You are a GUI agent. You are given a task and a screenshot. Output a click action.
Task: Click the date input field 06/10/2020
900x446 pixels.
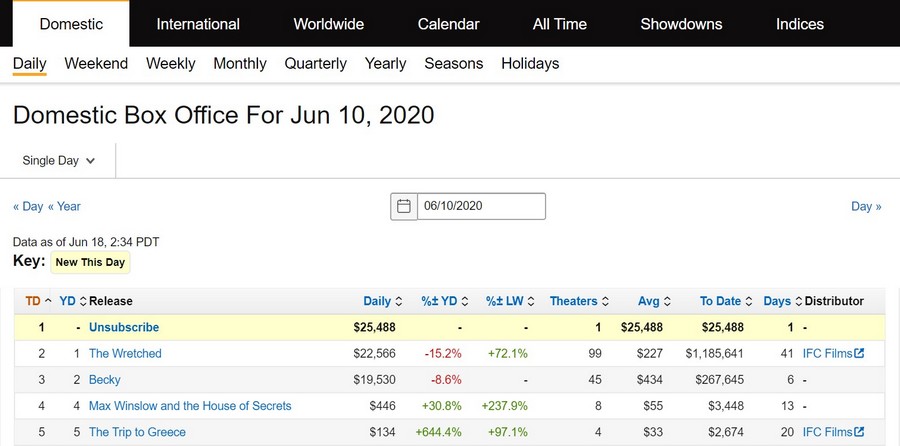coord(480,206)
